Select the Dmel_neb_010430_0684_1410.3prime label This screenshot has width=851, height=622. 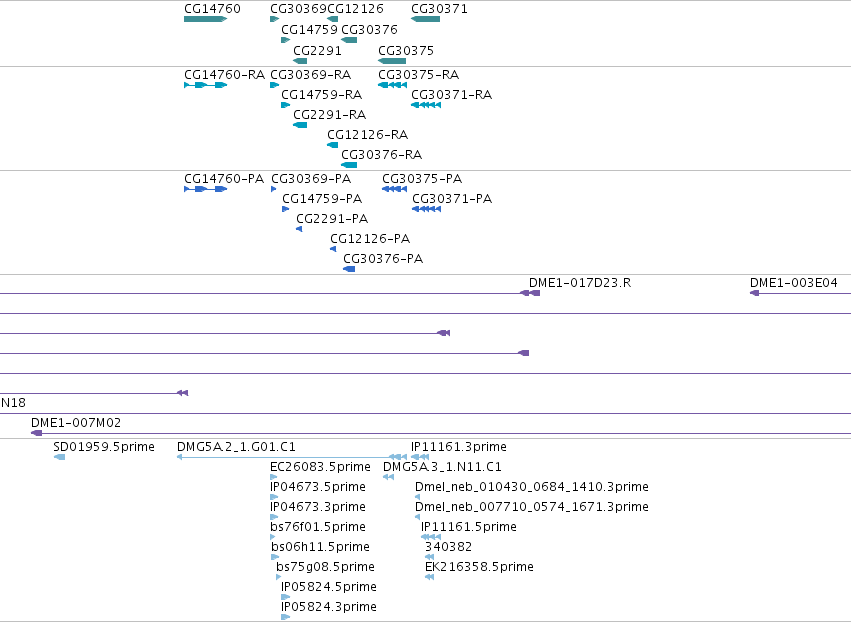click(532, 487)
